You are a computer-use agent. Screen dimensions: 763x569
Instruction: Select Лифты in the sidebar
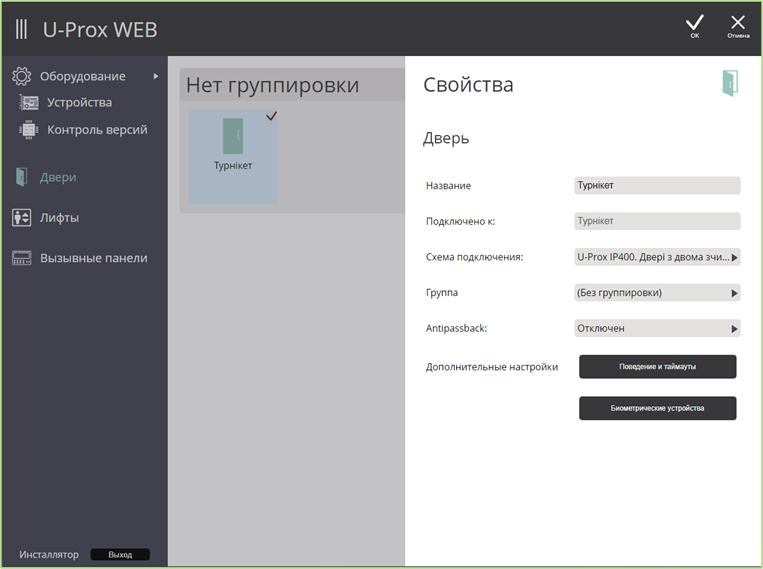pyautogui.click(x=59, y=218)
